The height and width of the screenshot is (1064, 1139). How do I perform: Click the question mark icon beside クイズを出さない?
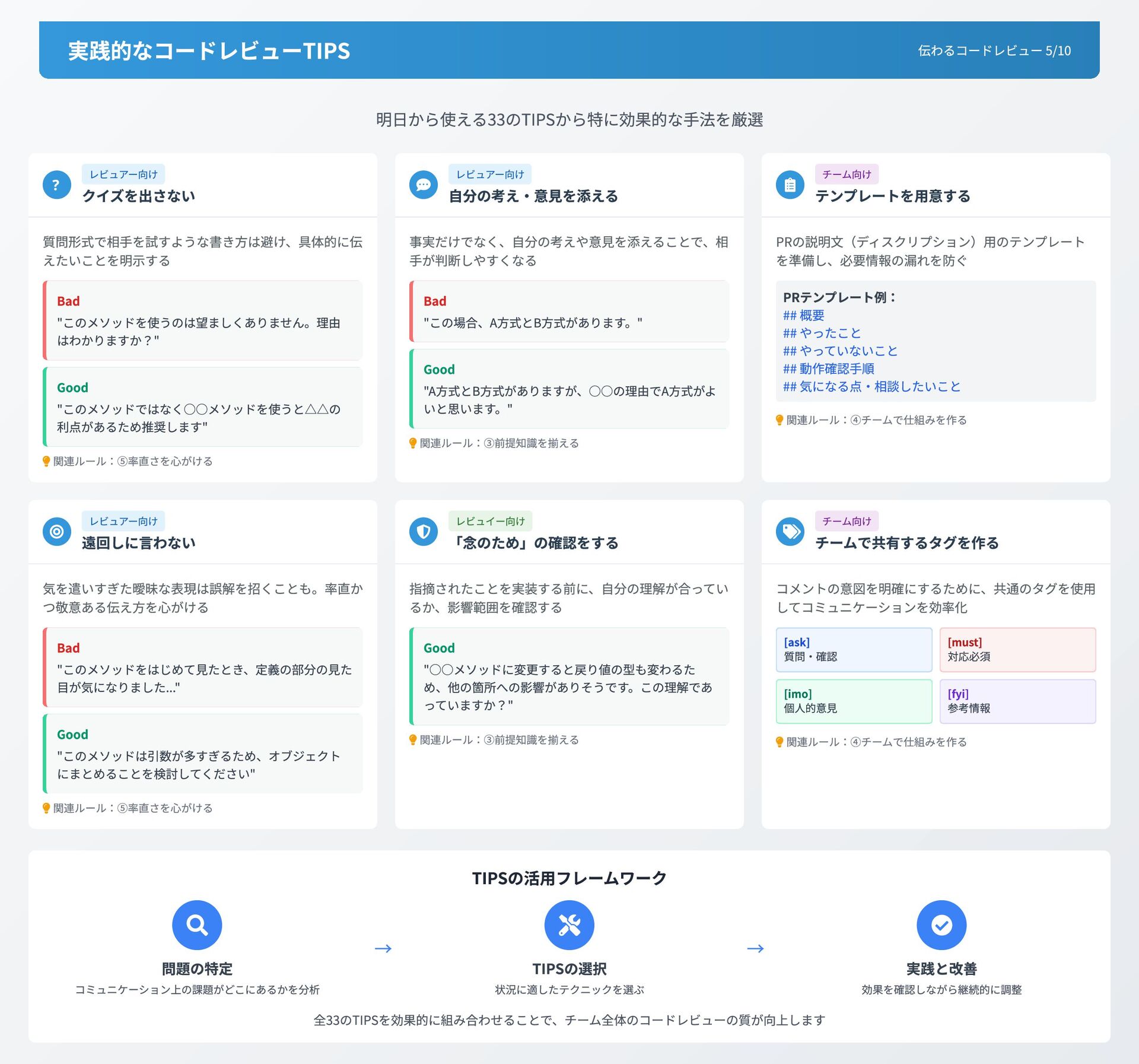point(56,185)
